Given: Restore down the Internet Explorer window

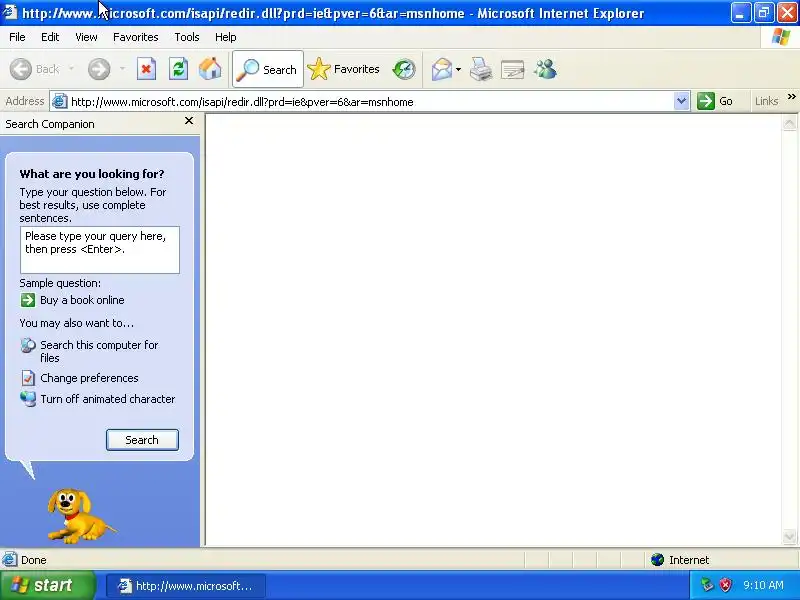Looking at the screenshot, I should click(x=764, y=13).
